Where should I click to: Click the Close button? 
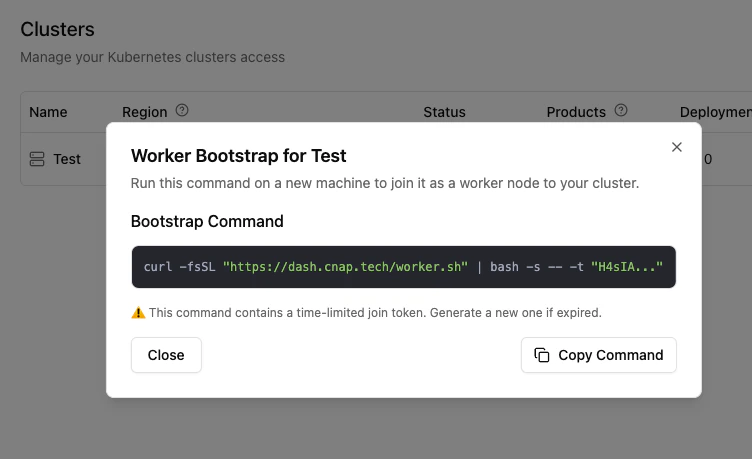(166, 355)
